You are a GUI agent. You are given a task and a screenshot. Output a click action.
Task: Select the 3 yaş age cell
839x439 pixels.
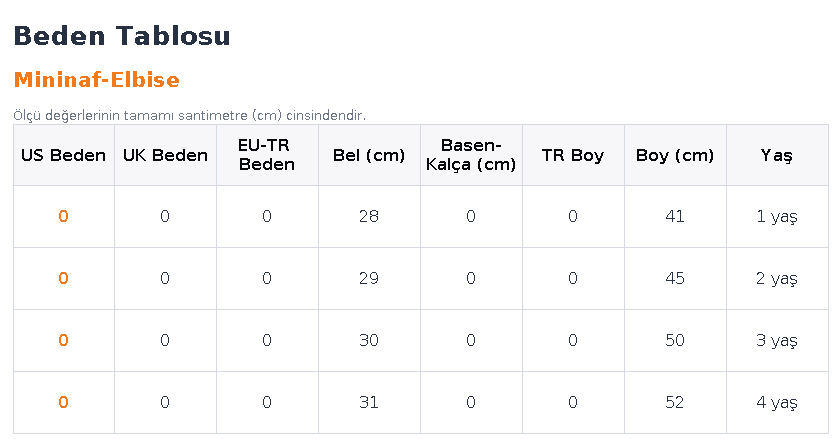click(777, 340)
